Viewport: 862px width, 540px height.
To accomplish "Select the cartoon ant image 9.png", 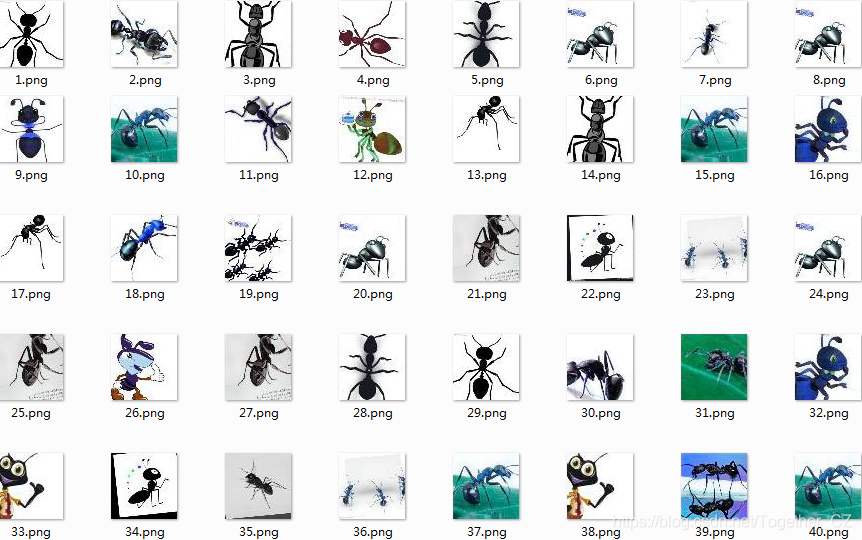I will [x=30, y=129].
